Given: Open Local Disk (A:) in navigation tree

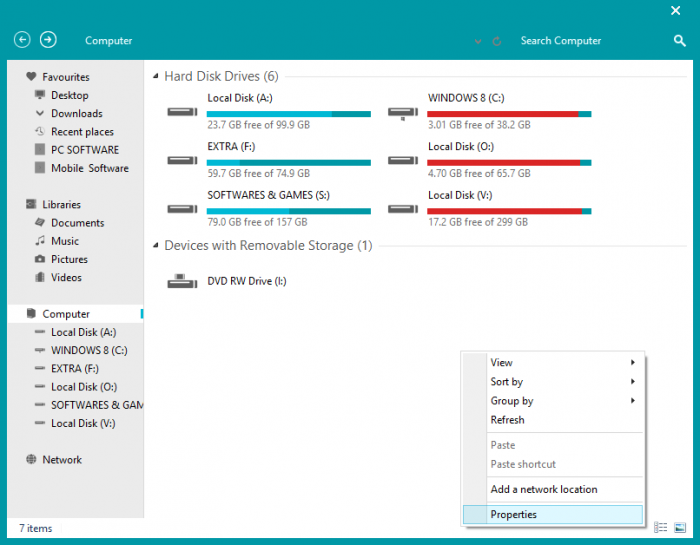Looking at the screenshot, I should pos(83,332).
